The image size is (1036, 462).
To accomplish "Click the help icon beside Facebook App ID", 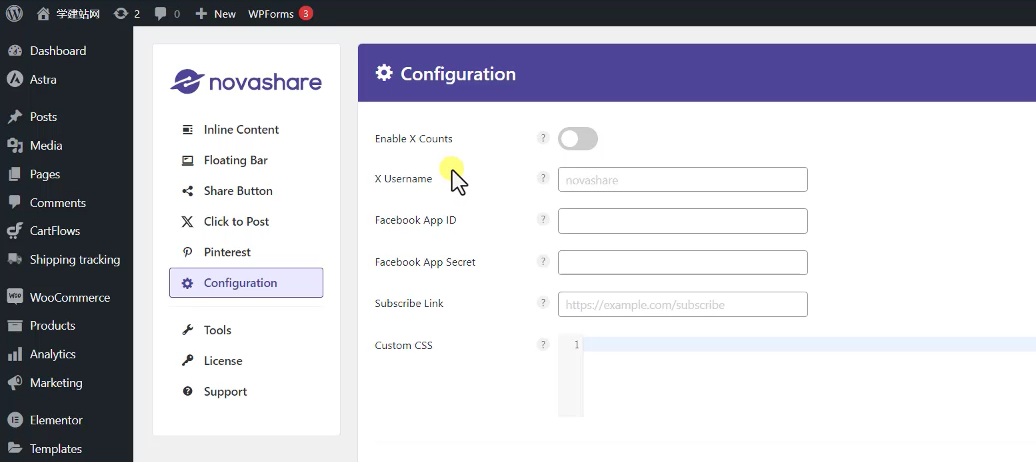I will 543,220.
